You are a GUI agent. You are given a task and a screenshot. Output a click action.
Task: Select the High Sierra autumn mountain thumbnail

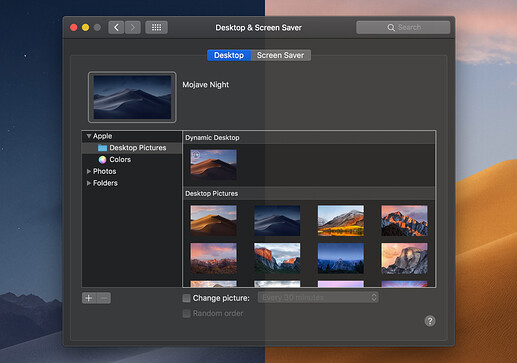[x=341, y=221]
